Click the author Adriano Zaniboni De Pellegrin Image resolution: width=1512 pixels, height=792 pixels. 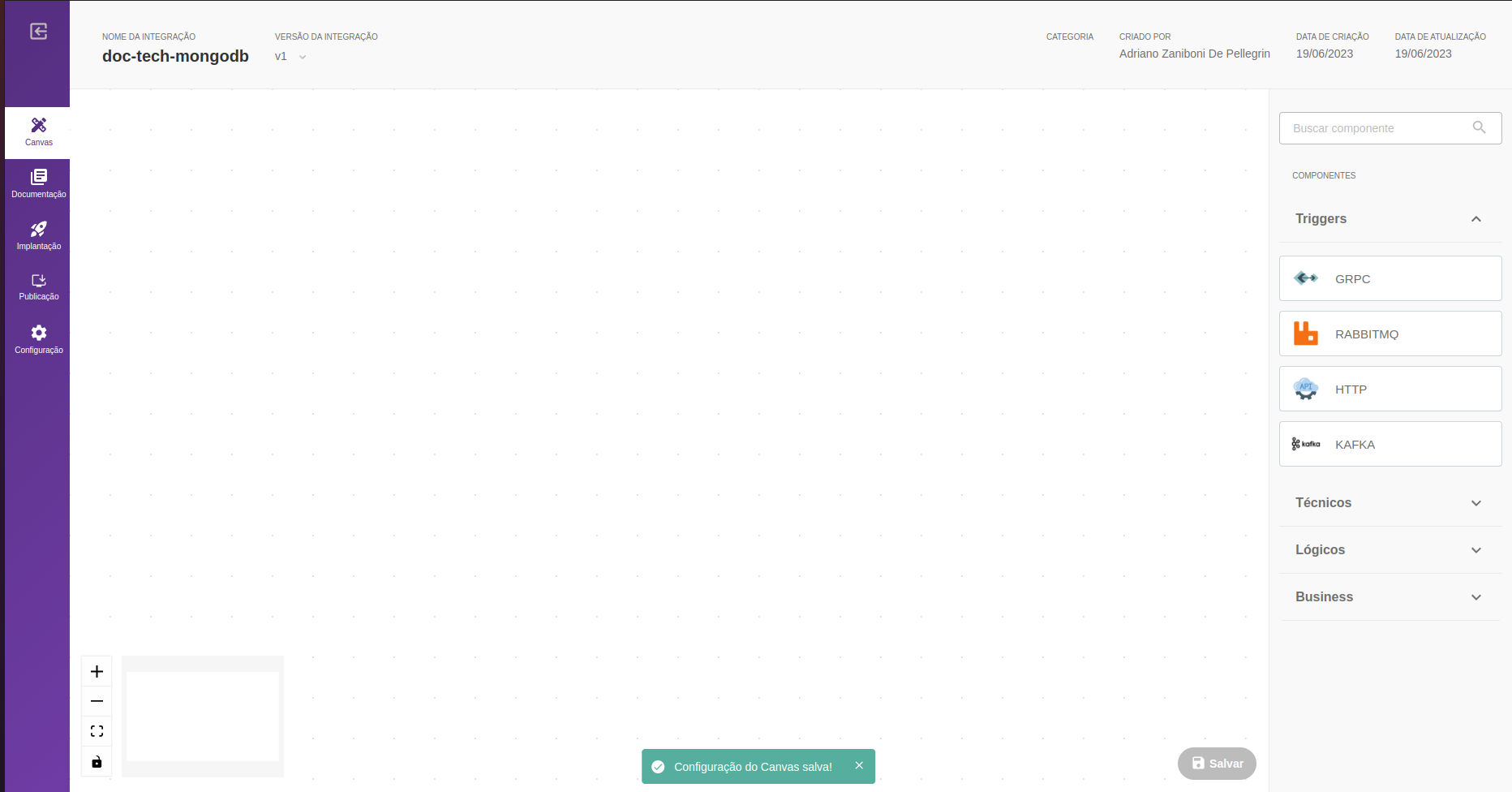click(x=1194, y=54)
